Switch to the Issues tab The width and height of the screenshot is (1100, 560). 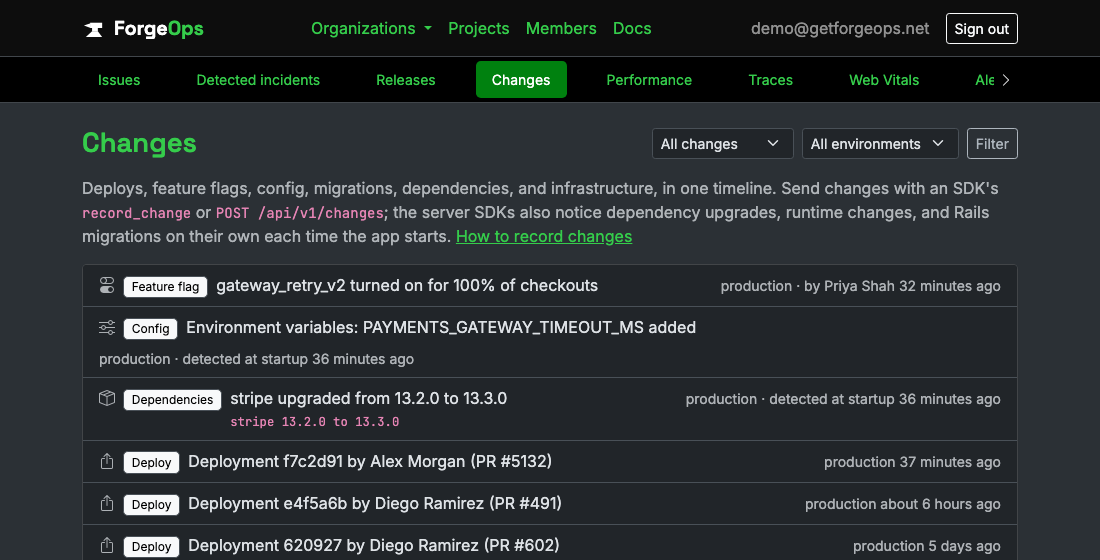click(119, 80)
